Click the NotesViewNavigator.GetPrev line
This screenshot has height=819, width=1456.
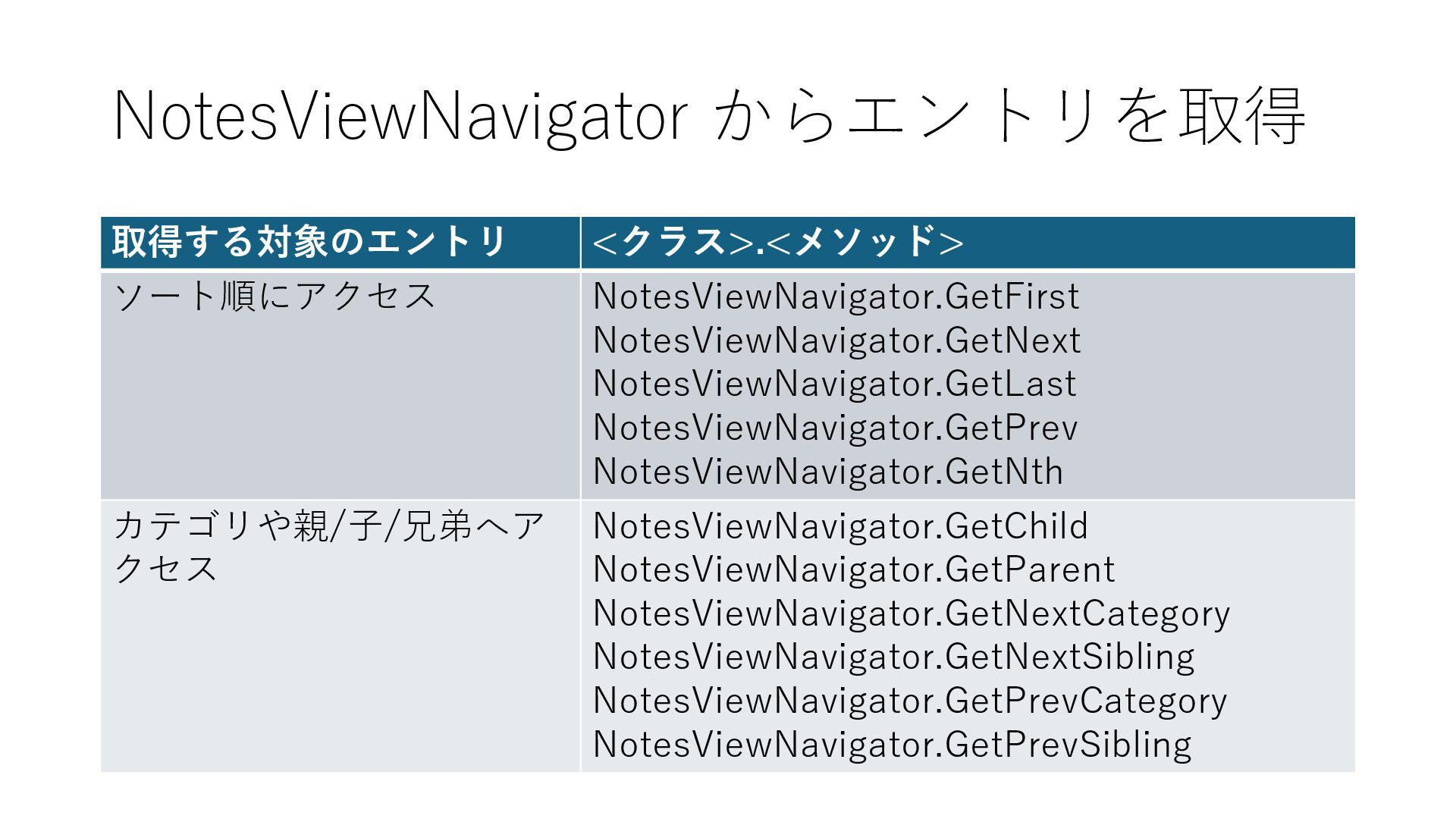pos(835,428)
